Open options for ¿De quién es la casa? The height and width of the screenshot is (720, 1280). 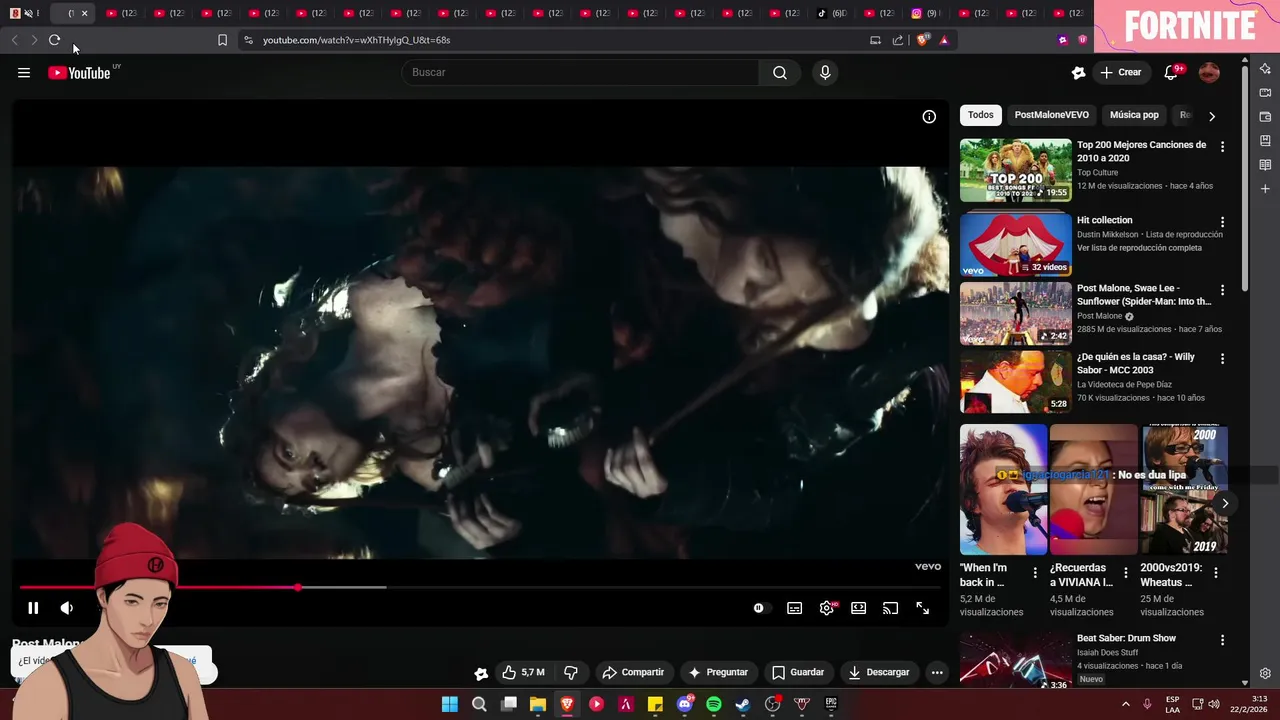(x=1222, y=358)
